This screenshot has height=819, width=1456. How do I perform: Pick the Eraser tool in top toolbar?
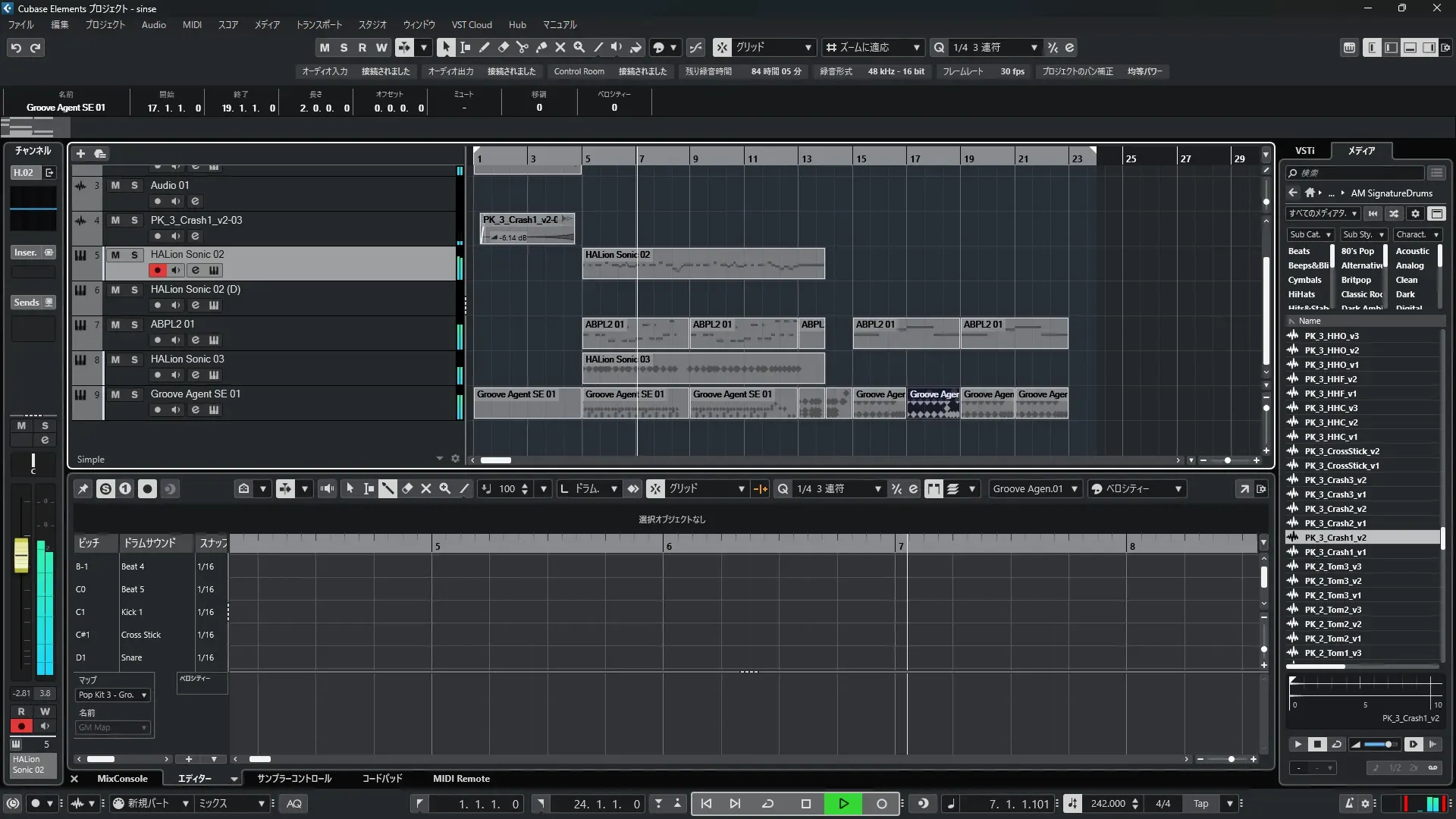[x=503, y=47]
